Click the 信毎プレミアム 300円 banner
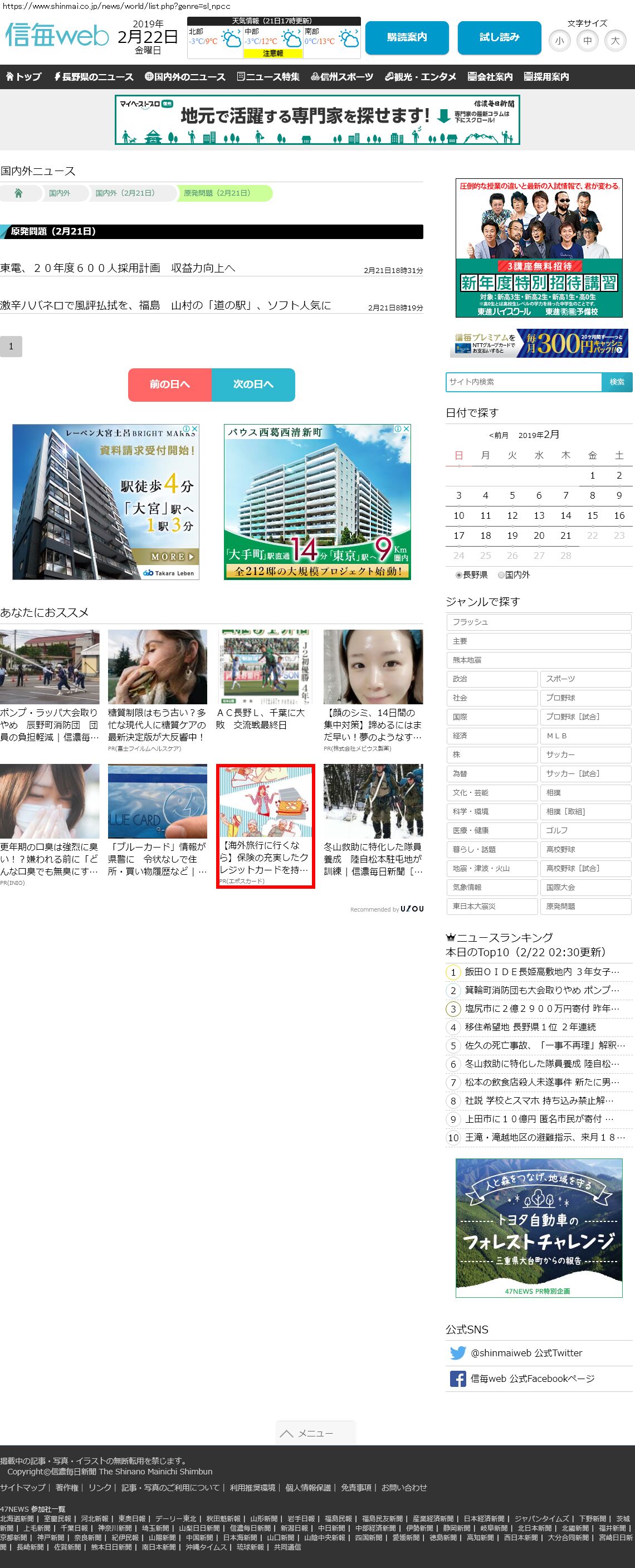Viewport: 635px width, 1568px height. point(539,343)
